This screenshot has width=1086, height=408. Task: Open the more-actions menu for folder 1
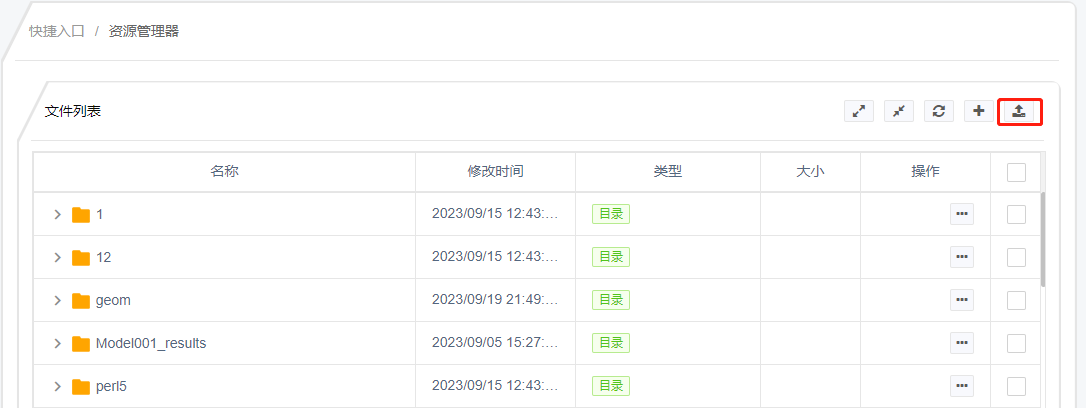[x=961, y=215]
